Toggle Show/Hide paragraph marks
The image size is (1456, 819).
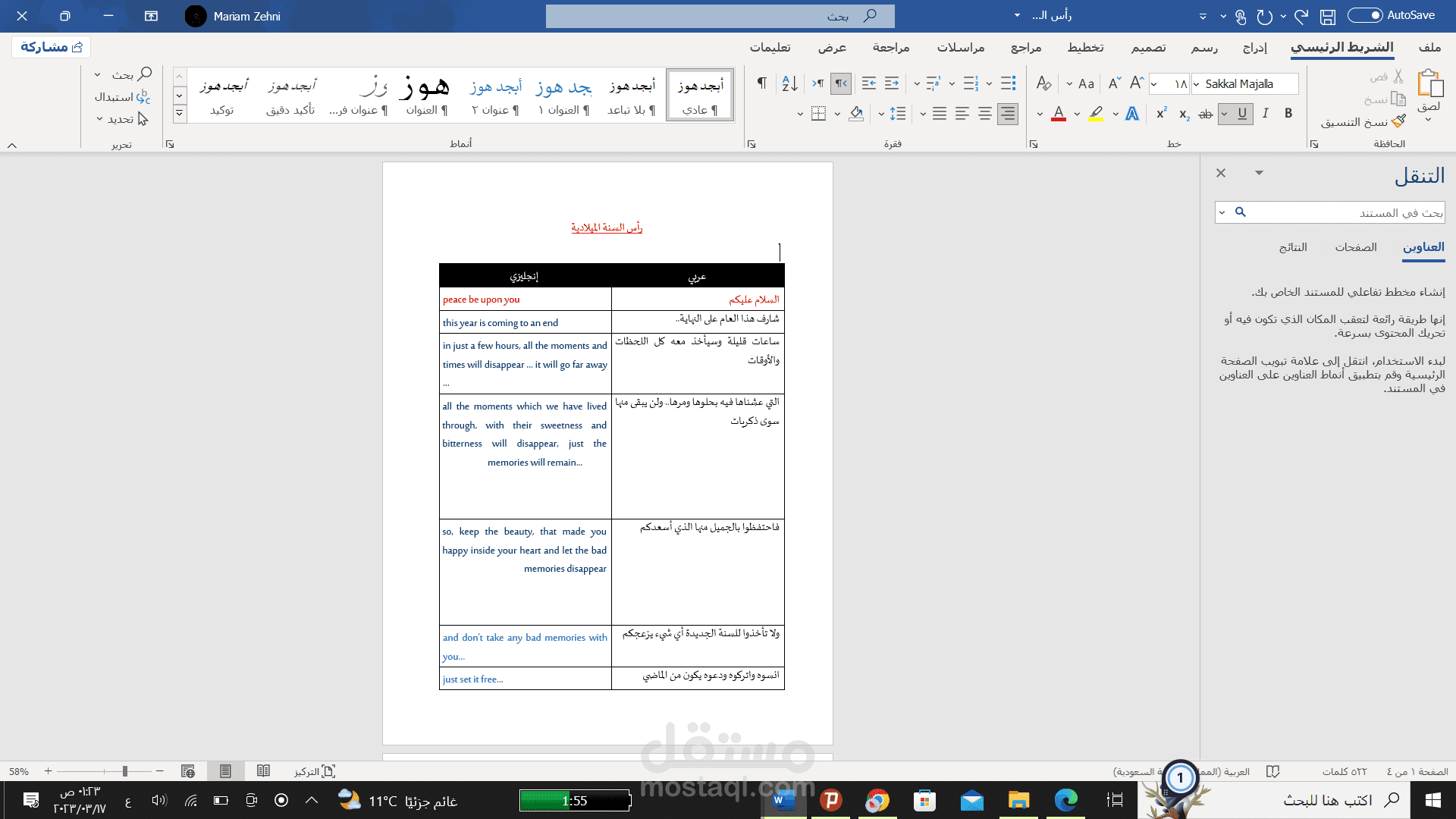762,83
